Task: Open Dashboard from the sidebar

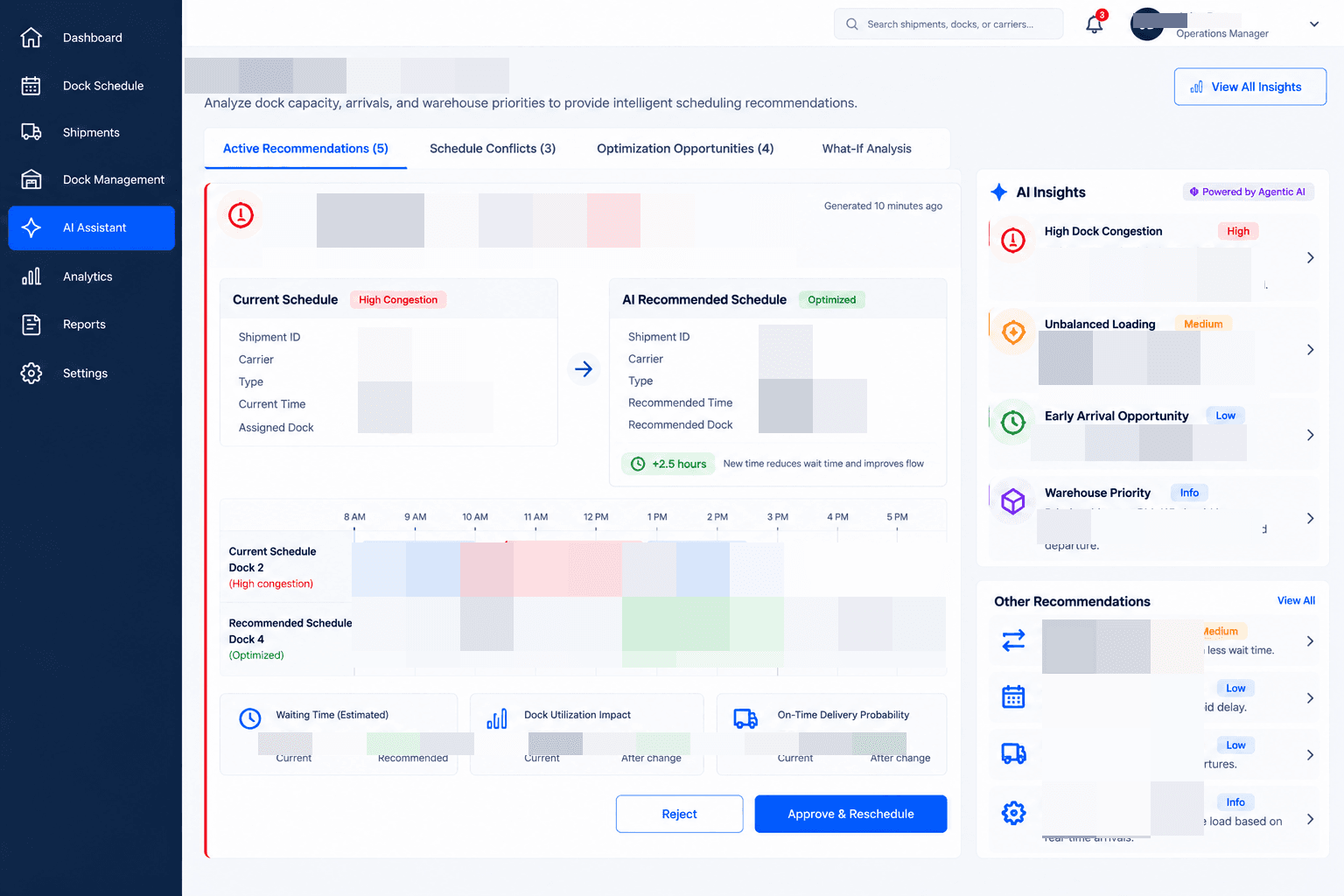Action: pyautogui.click(x=91, y=38)
